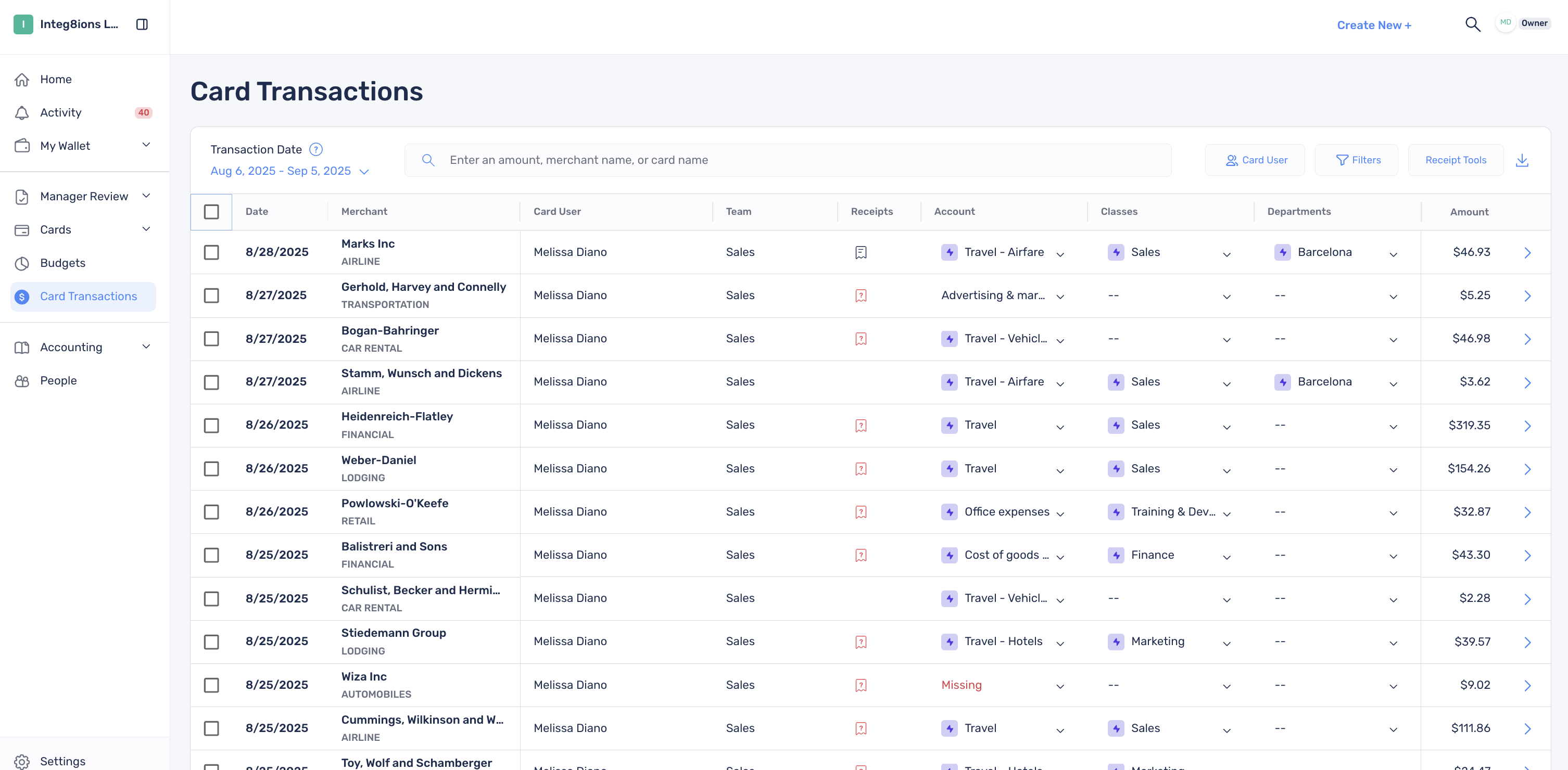
Task: Open the search magnifier in the top bar
Action: tap(1473, 24)
